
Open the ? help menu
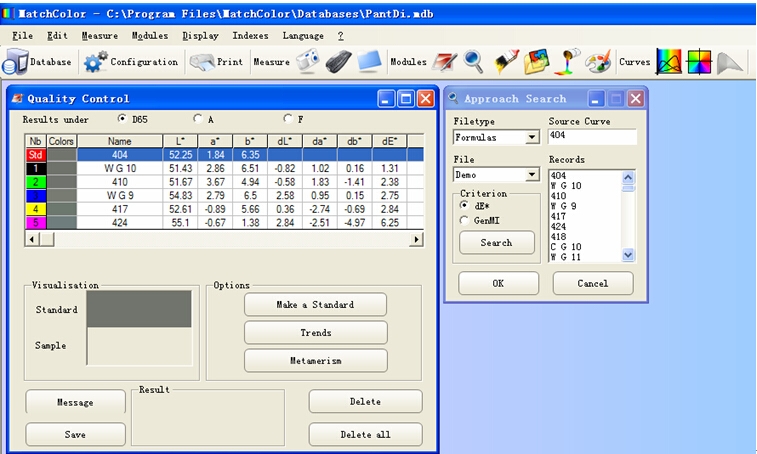point(340,36)
